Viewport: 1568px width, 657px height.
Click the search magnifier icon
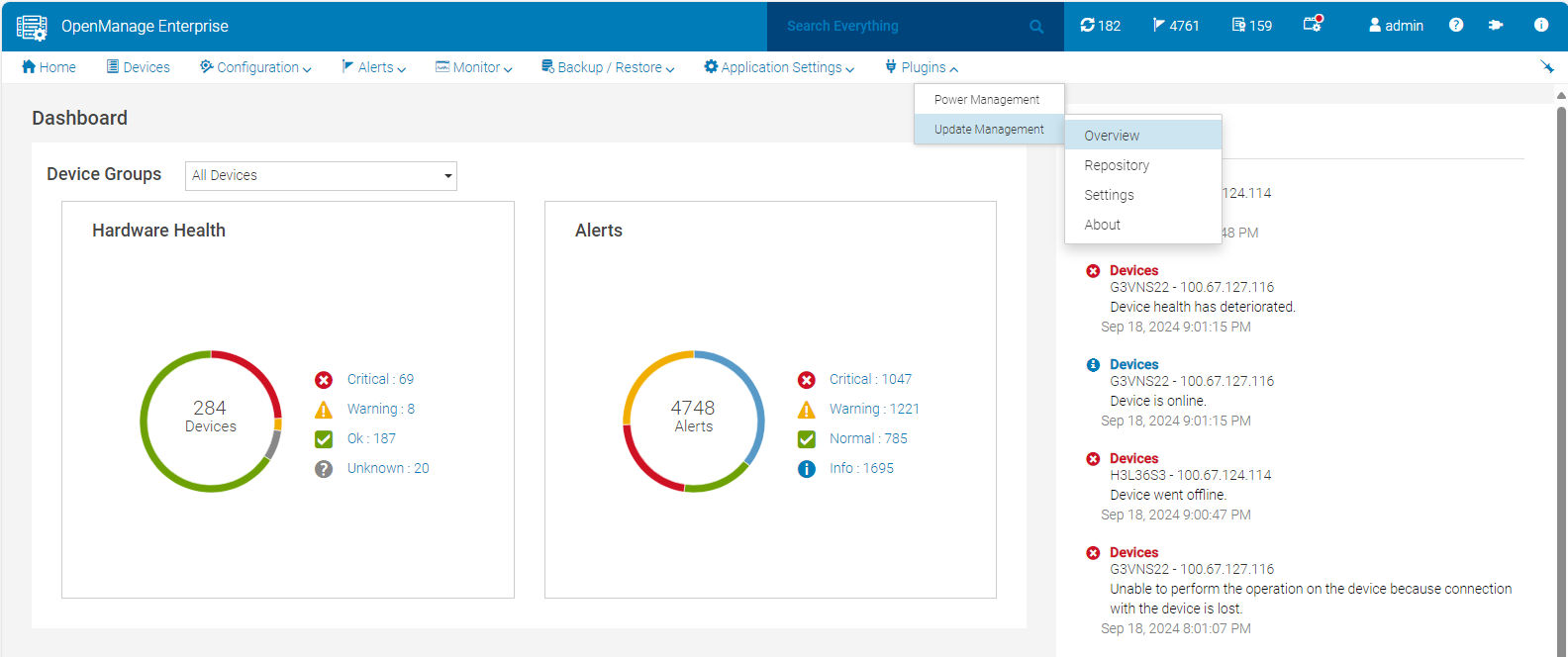click(1035, 27)
